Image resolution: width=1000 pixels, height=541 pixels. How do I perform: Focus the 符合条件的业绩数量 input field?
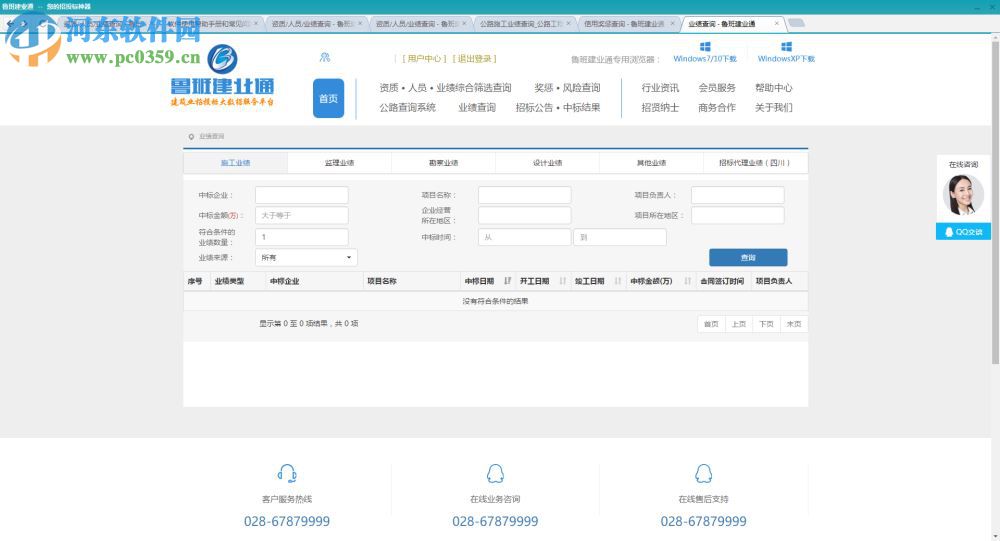coord(302,237)
